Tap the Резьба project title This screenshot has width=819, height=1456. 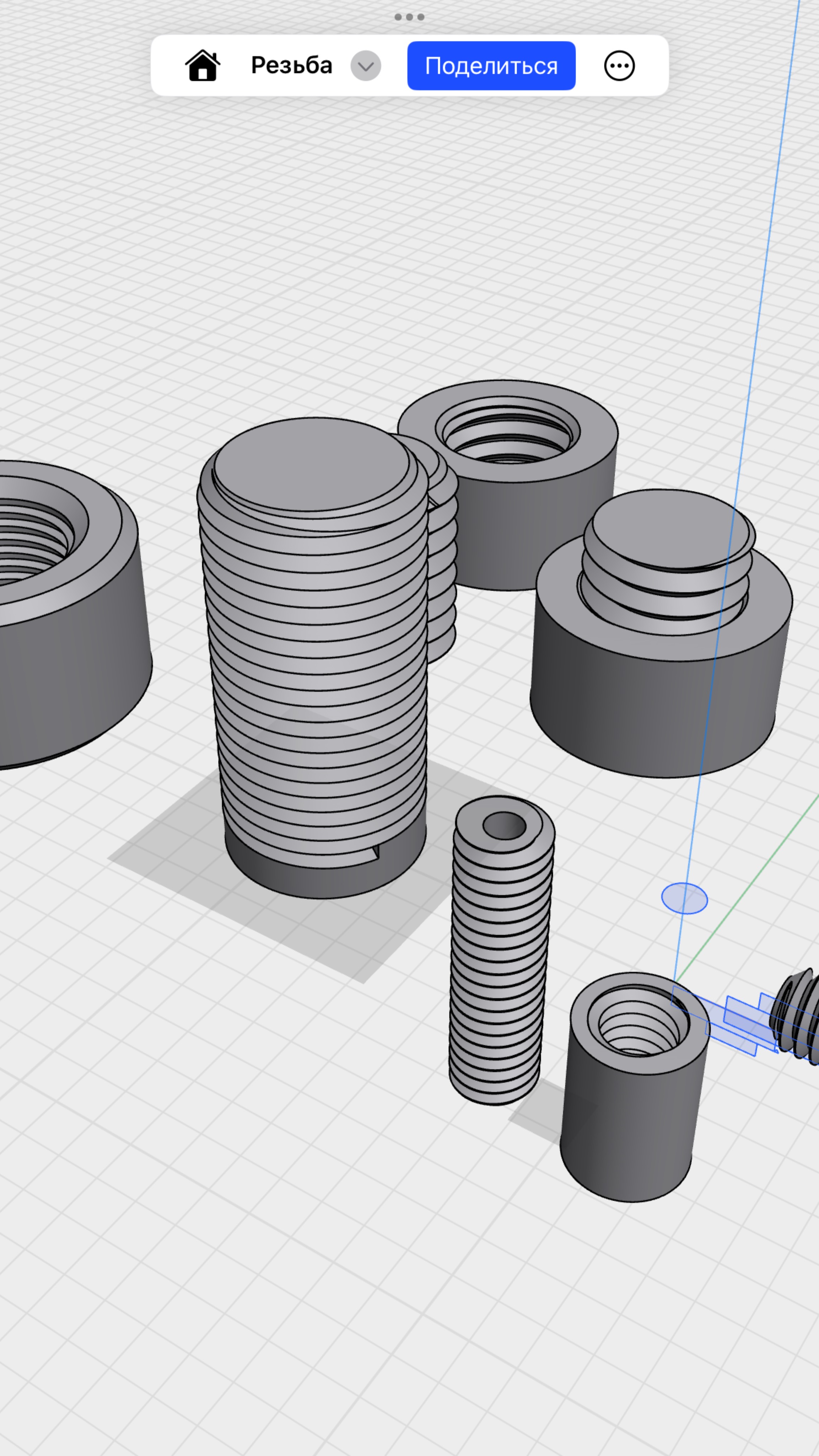pyautogui.click(x=291, y=65)
